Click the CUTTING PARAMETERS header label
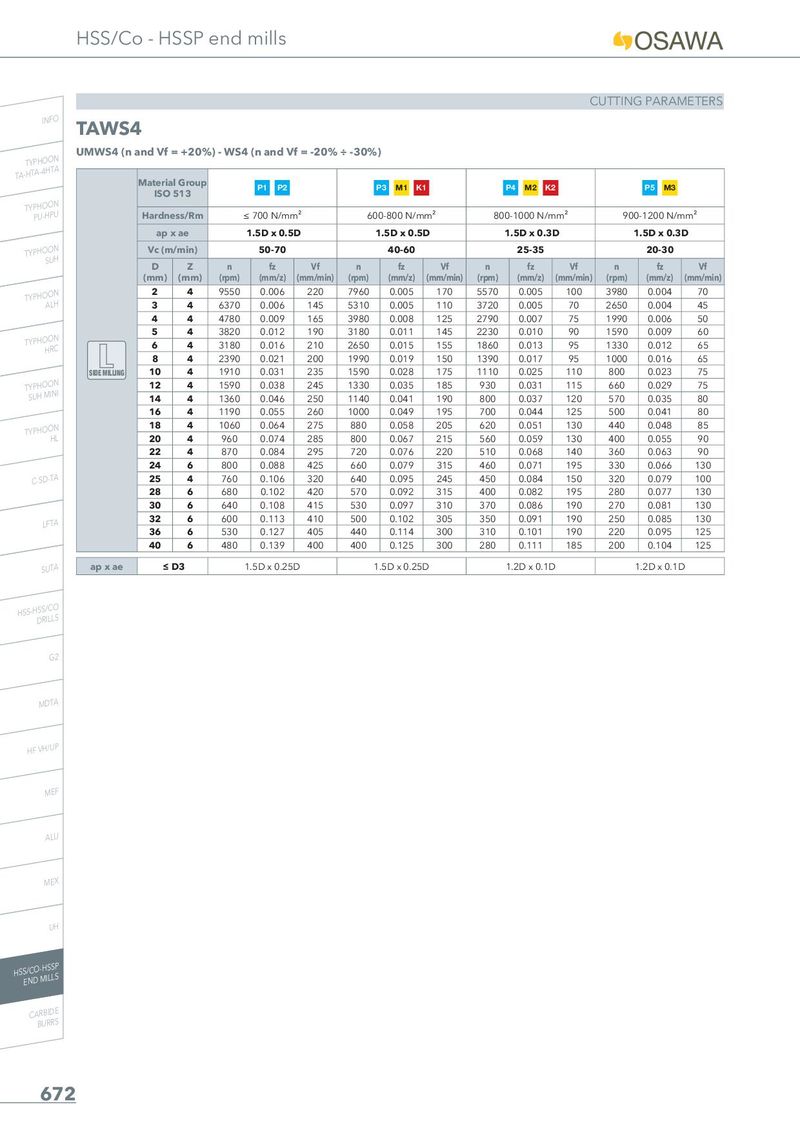 656,101
